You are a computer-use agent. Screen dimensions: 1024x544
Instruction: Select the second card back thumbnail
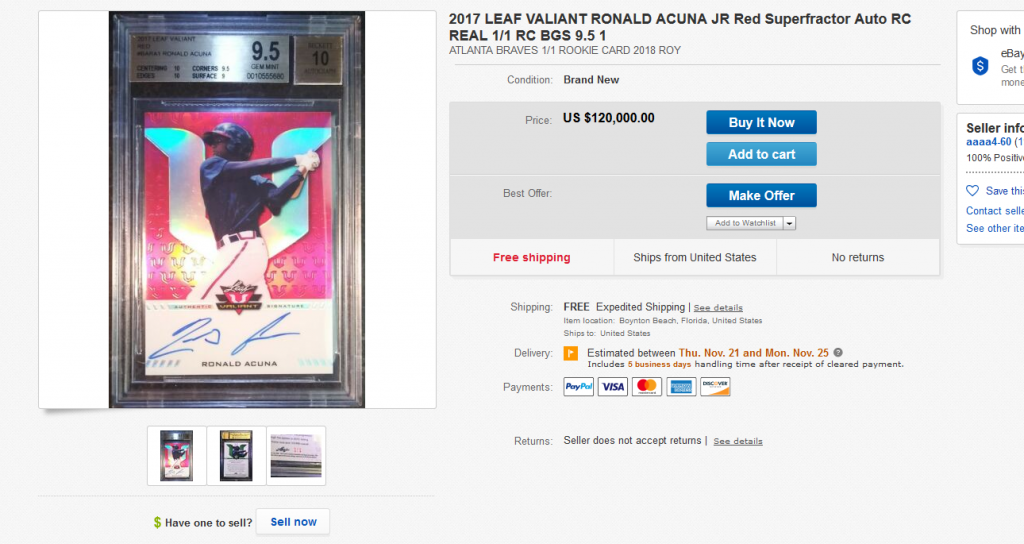coord(236,456)
